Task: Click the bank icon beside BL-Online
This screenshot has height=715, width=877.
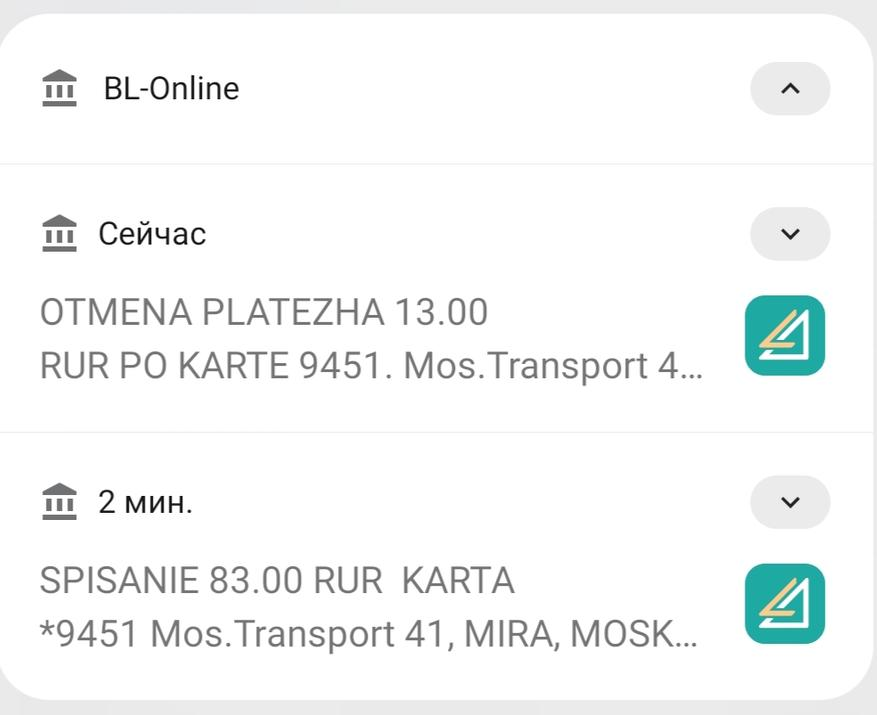Action: 60,88
